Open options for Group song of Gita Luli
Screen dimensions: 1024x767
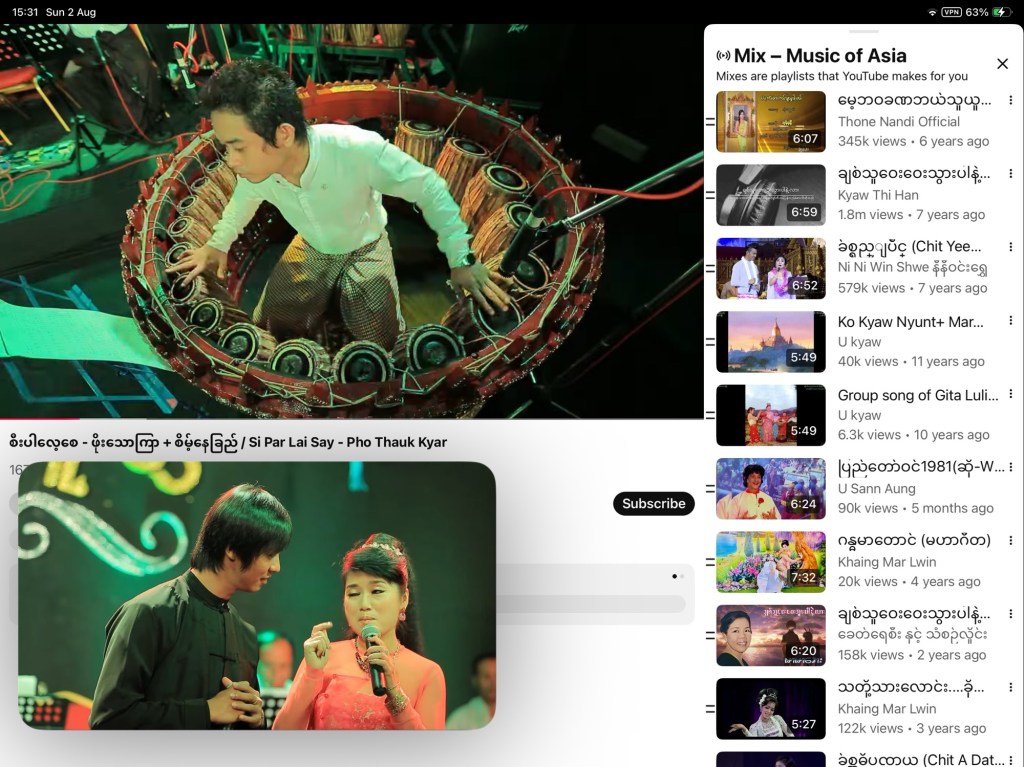1010,393
